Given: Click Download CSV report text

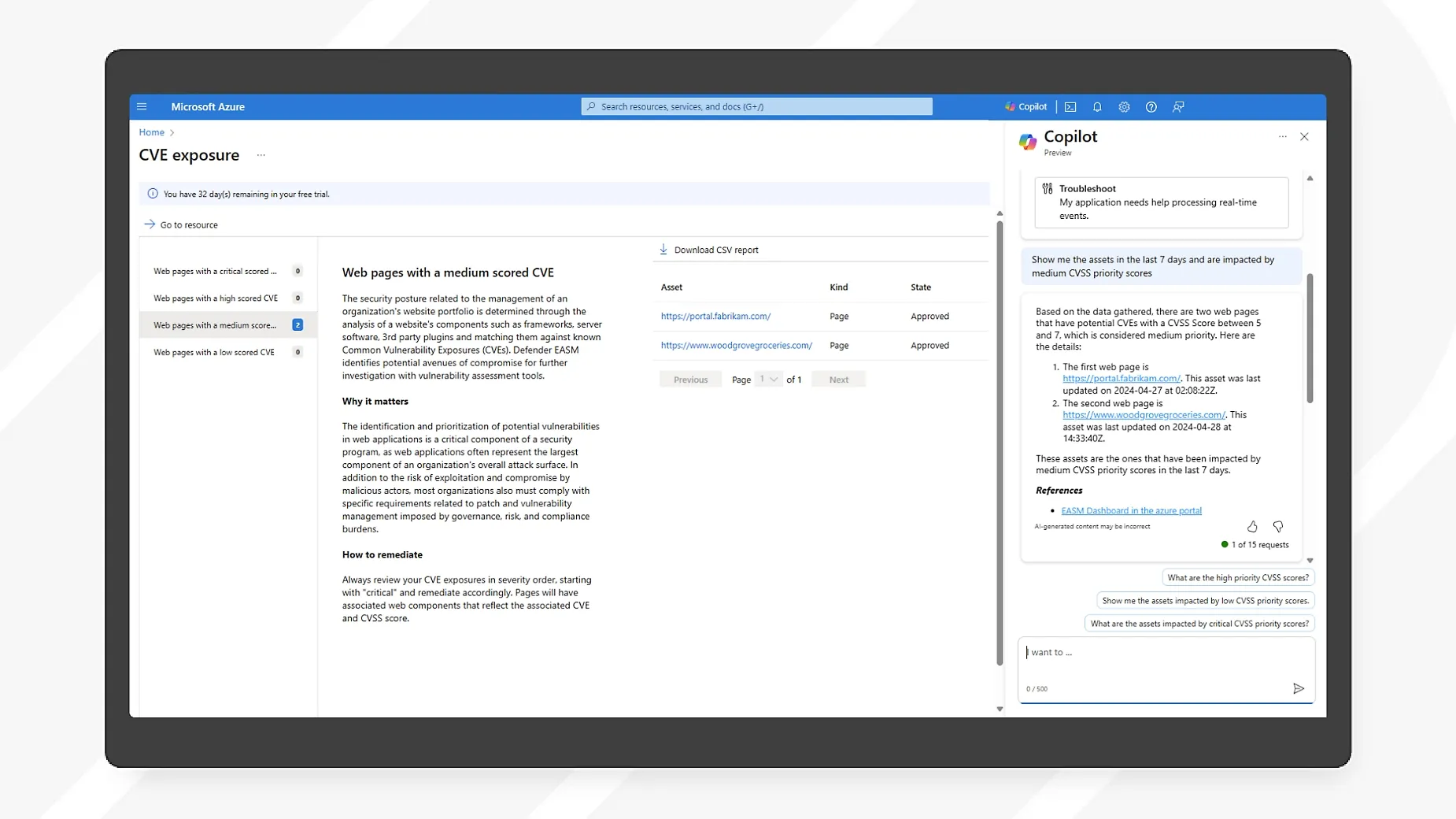Looking at the screenshot, I should [x=716, y=250].
